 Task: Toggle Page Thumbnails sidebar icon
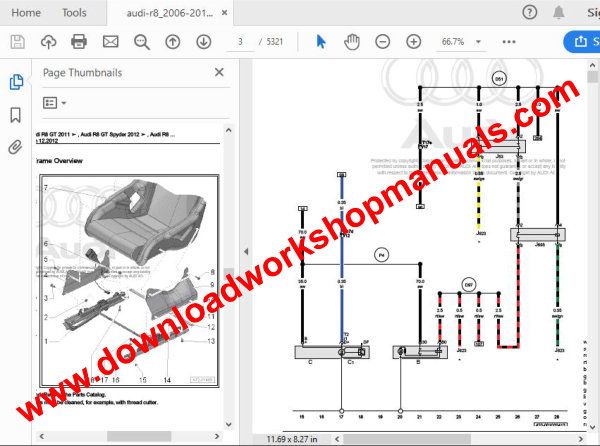(16, 81)
